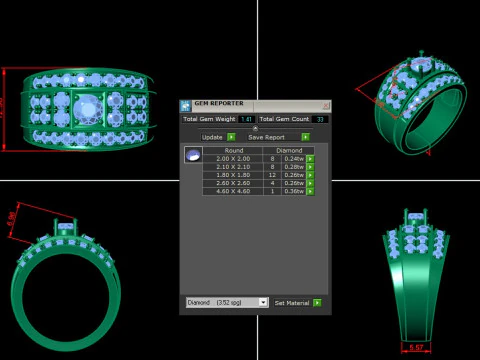Close the Gem Reporter window
480x360 pixels.
pyautogui.click(x=326, y=106)
